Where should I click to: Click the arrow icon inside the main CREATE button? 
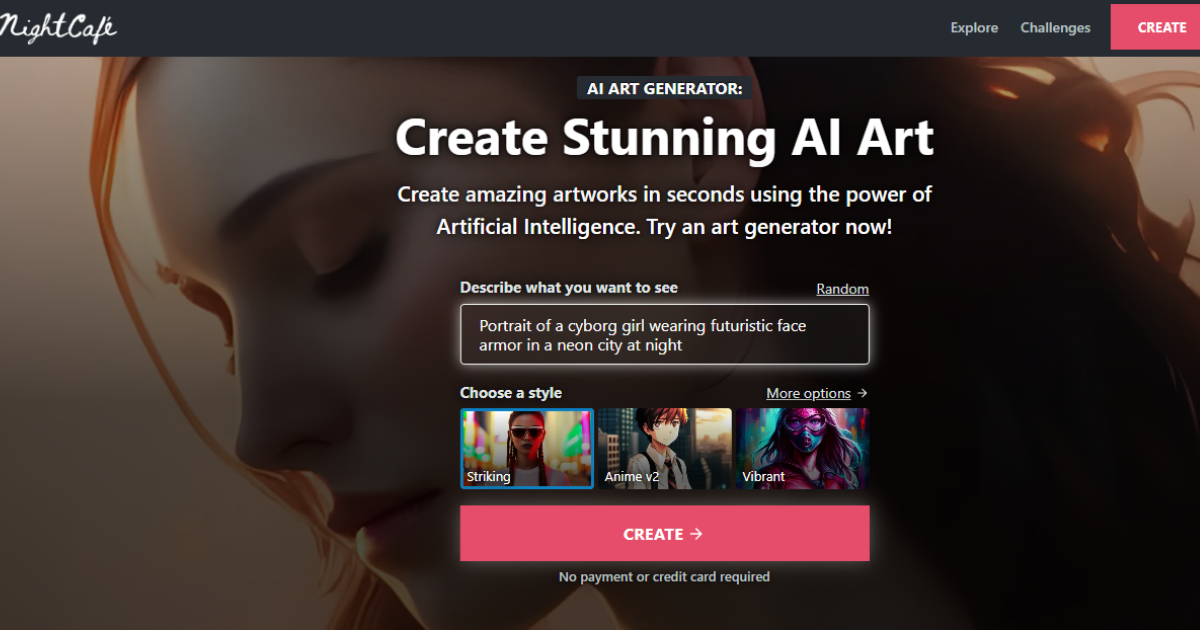point(697,534)
